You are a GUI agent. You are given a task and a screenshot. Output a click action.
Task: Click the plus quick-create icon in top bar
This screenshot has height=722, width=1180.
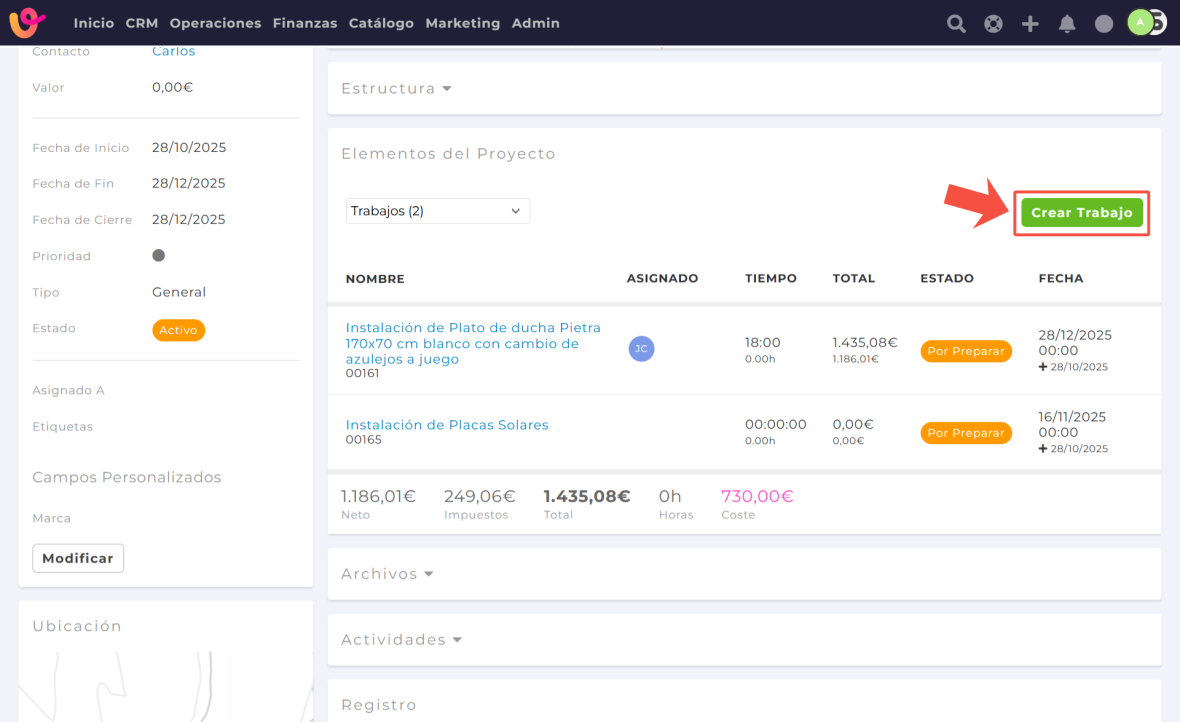(x=1030, y=23)
